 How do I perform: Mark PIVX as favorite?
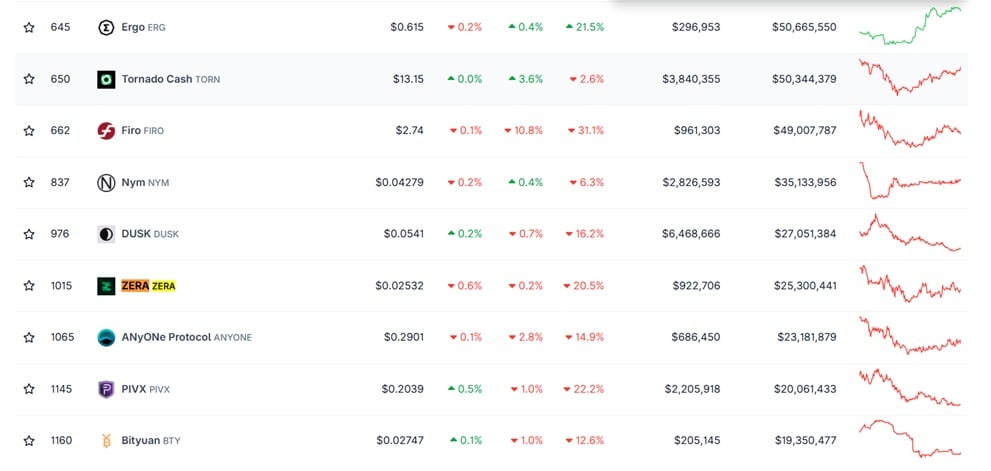(x=29, y=389)
